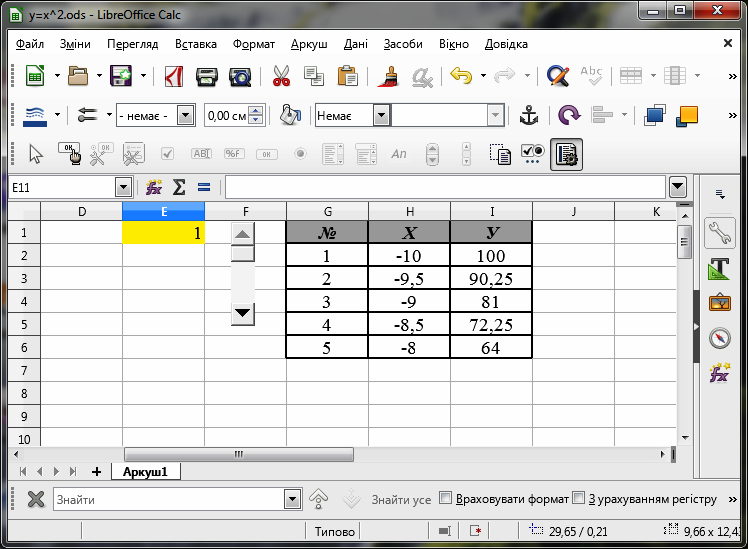Click Find Previous arrow button

click(x=319, y=499)
